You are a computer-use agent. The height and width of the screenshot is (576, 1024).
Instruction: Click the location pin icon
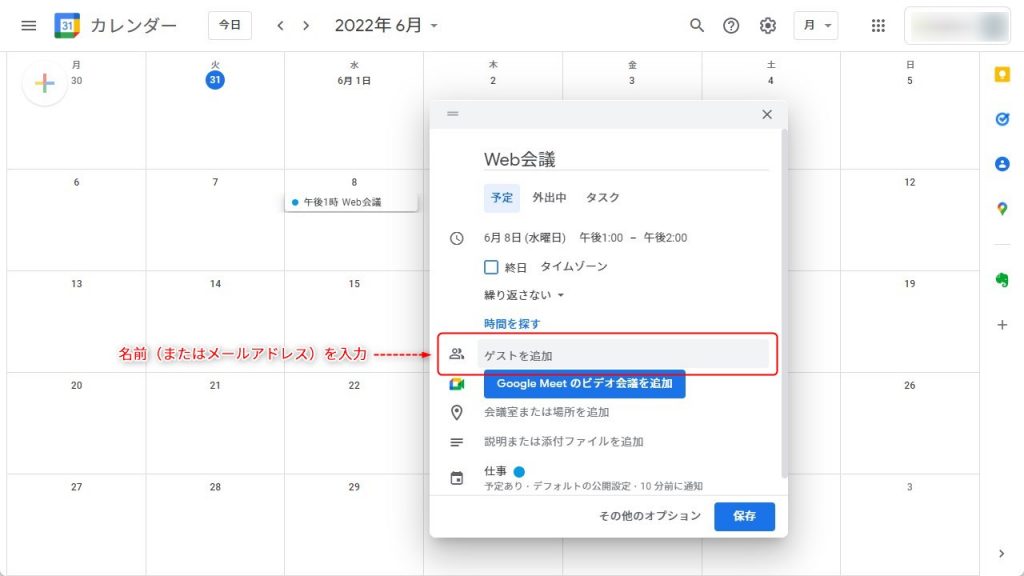tap(456, 412)
